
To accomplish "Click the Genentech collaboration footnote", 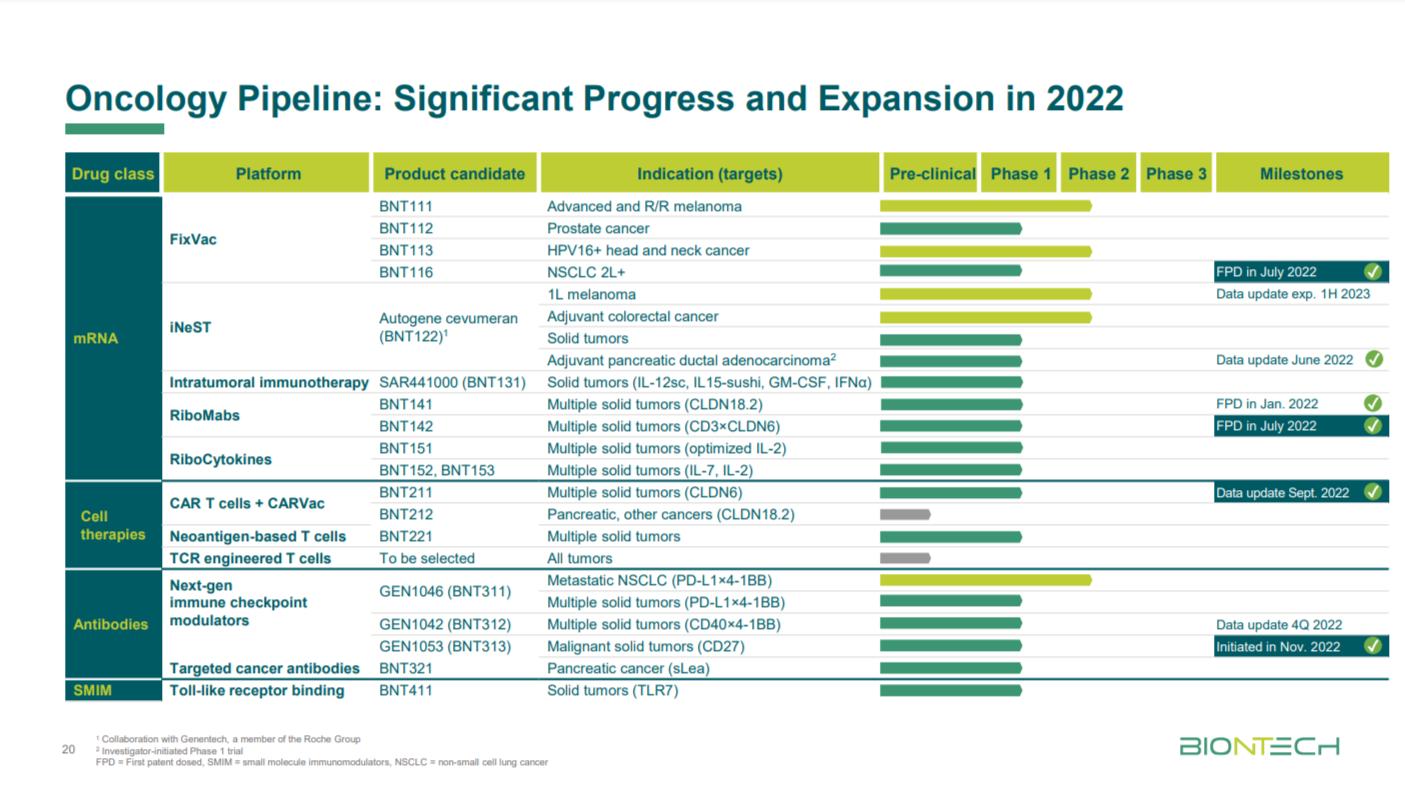I will [228, 739].
